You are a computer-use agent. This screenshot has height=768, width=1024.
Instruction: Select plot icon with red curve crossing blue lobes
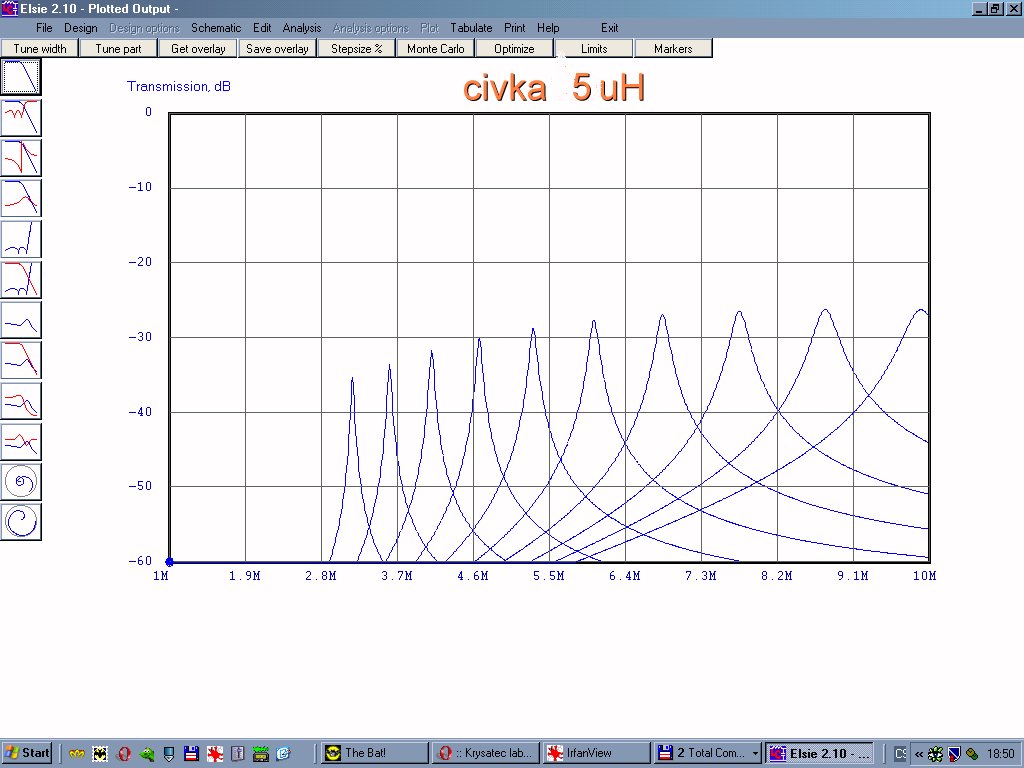point(21,280)
